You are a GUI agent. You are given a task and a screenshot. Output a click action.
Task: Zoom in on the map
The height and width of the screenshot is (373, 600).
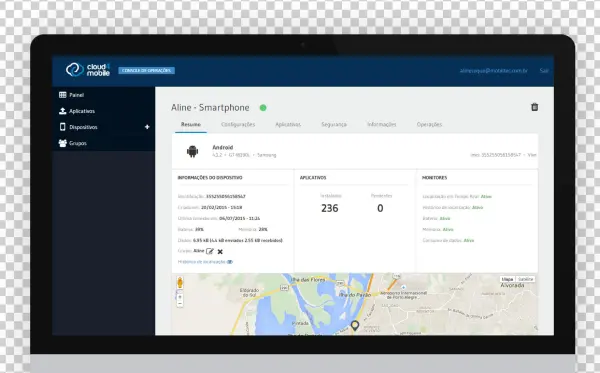[x=180, y=296]
